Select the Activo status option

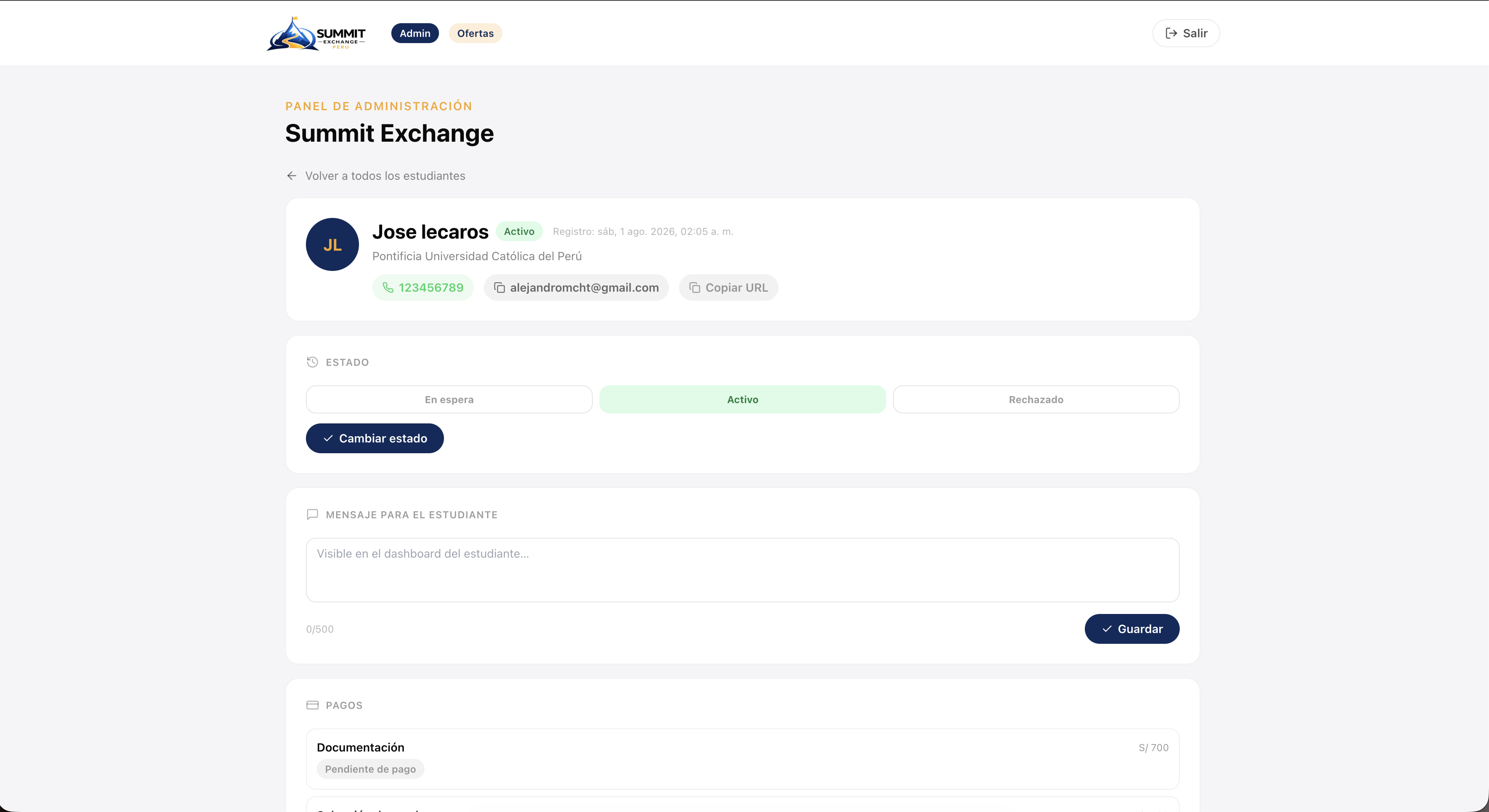tap(742, 400)
